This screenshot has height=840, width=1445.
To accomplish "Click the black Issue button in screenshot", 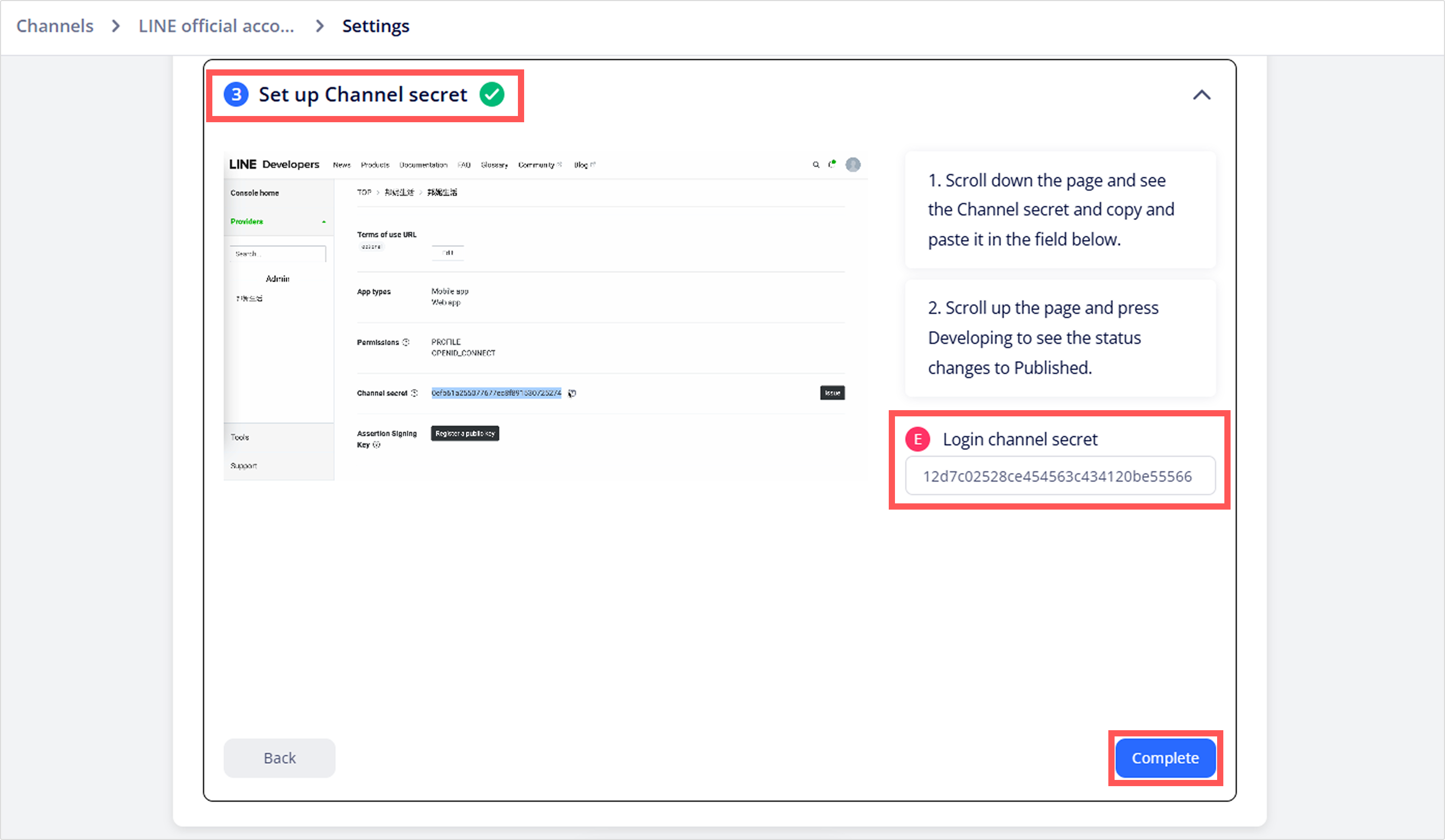I will (832, 393).
